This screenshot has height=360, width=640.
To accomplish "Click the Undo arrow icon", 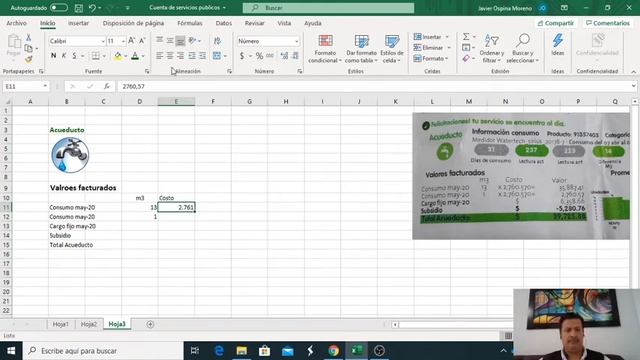I will (92, 8).
